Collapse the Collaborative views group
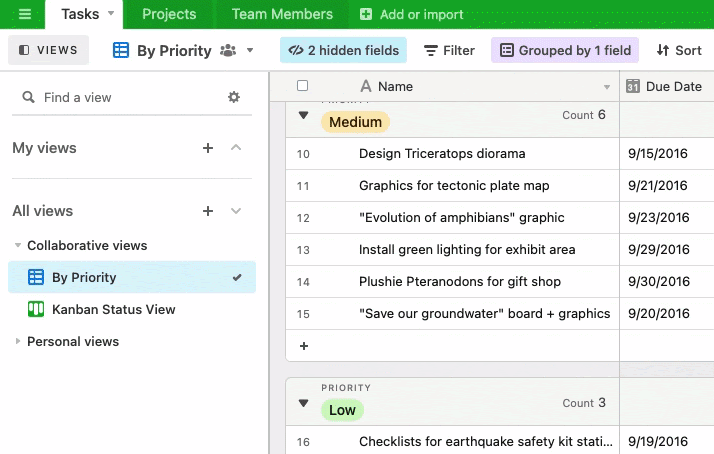 (x=18, y=245)
